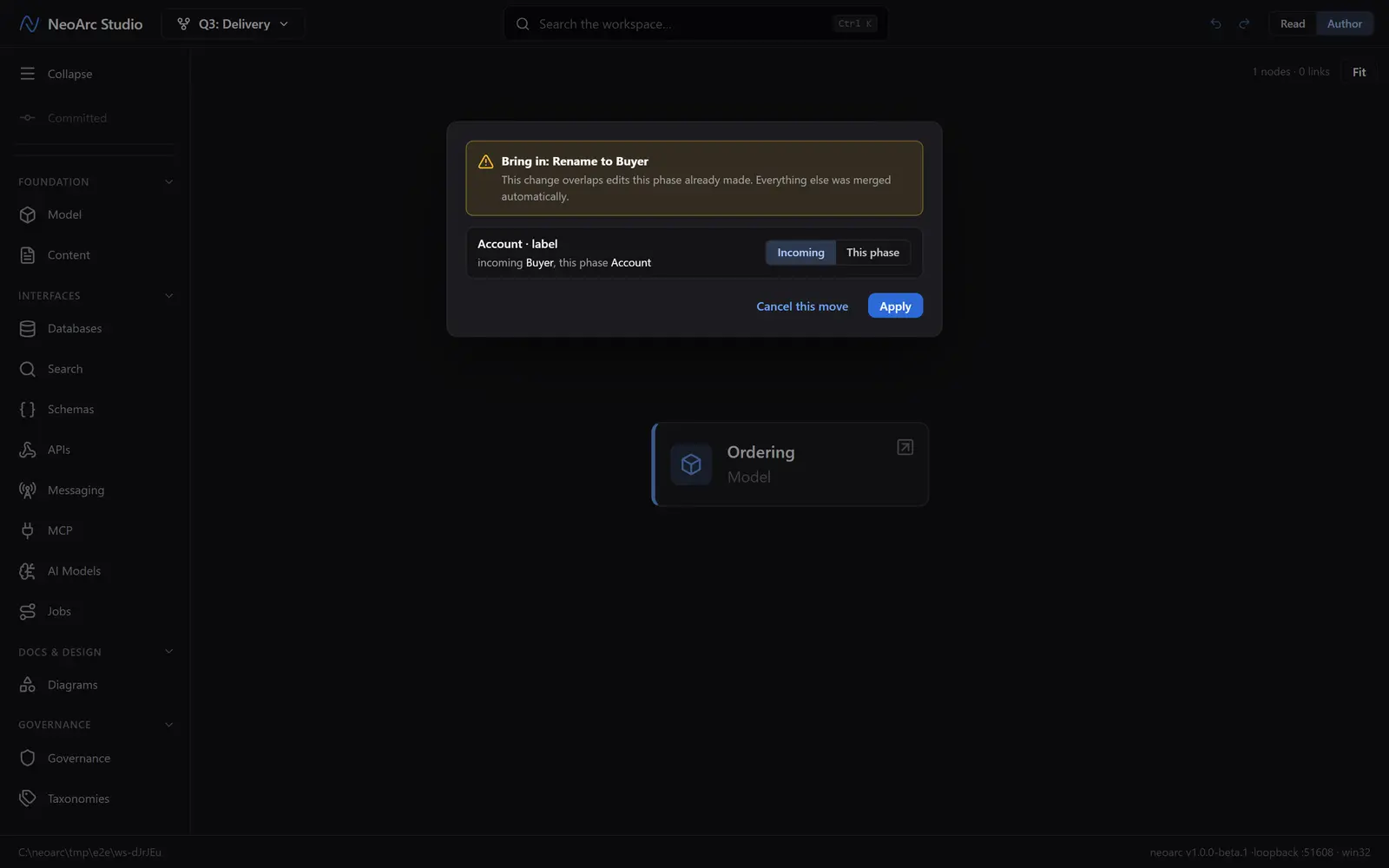Open the Databases sidebar icon

click(28, 329)
